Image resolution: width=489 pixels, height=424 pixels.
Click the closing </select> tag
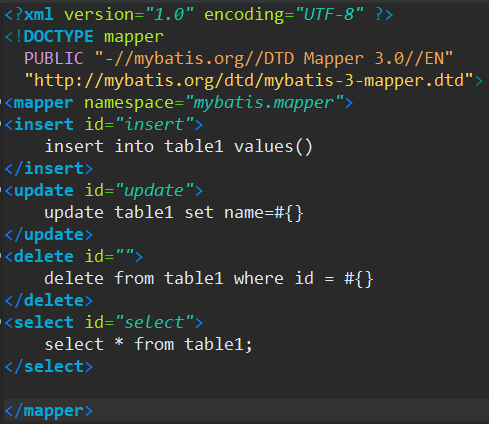click(x=49, y=366)
